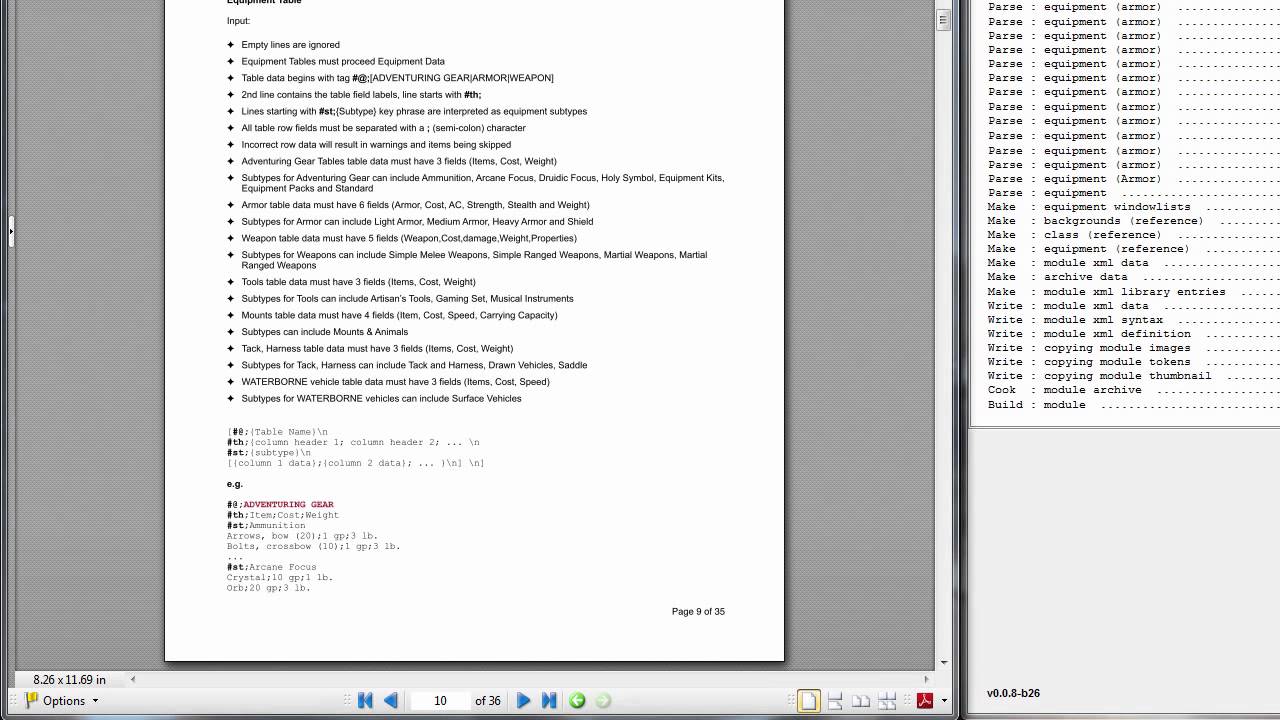Go to the first page of the PDF
The image size is (1280, 720).
tap(365, 701)
